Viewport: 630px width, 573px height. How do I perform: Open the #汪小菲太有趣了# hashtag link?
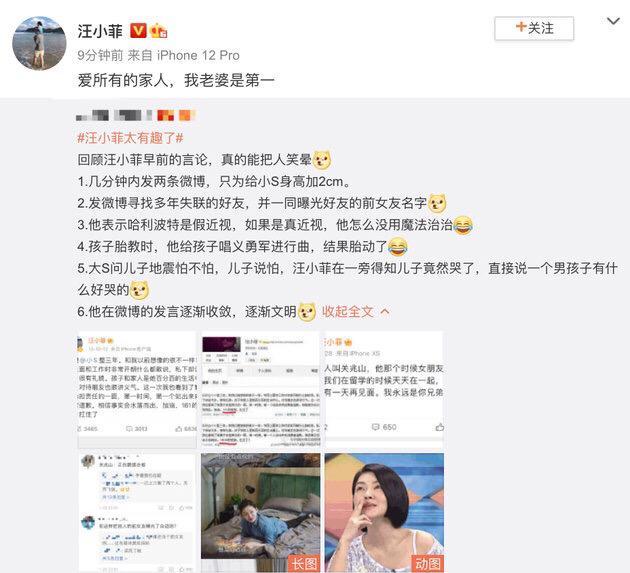131,138
